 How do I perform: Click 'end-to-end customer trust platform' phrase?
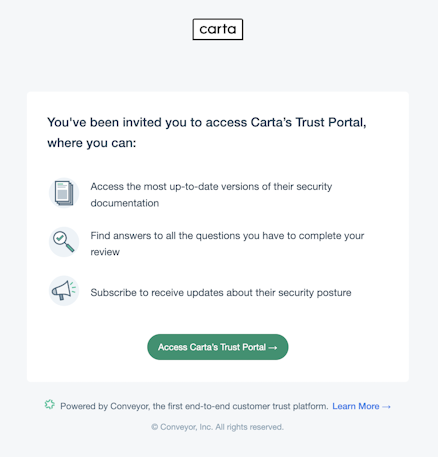(256, 406)
